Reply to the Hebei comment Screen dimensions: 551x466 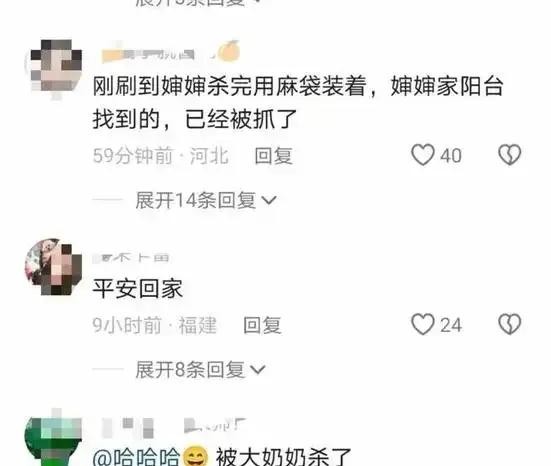pyautogui.click(x=273, y=156)
